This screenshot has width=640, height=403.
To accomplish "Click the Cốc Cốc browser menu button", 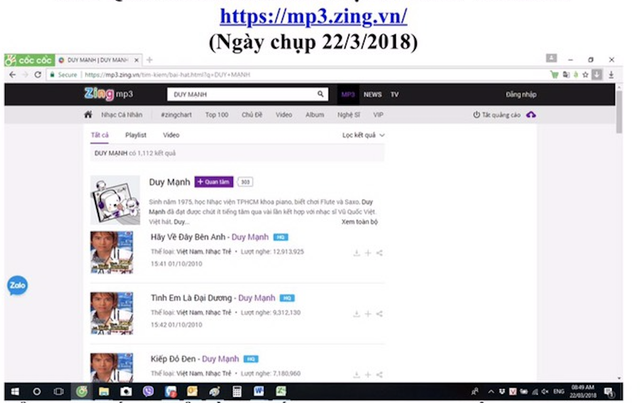I will tap(29, 60).
